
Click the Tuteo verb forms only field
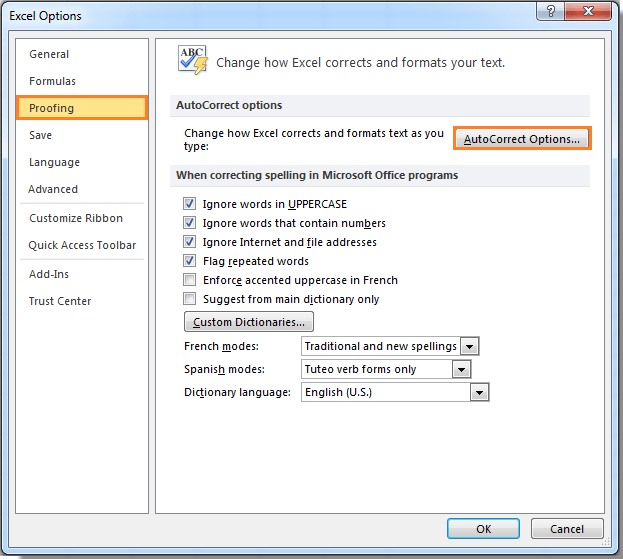pos(377,369)
